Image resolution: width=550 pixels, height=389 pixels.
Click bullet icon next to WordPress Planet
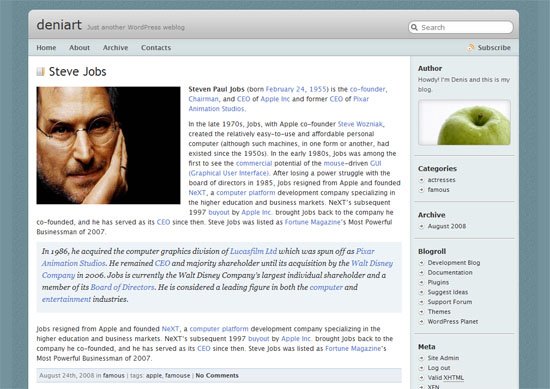tap(422, 322)
